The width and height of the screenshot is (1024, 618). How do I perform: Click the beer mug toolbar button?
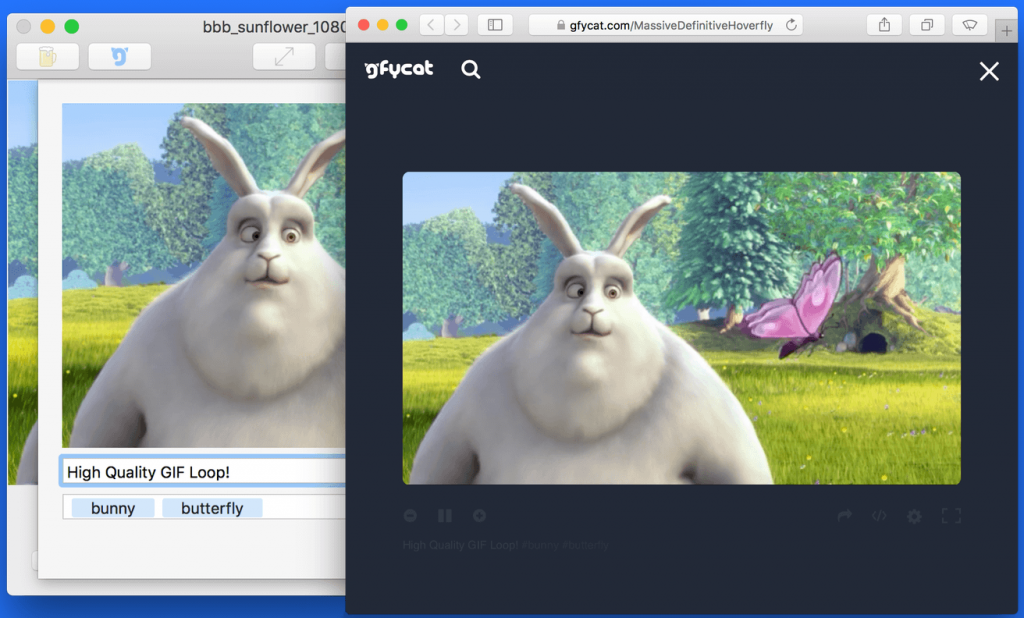[48, 57]
